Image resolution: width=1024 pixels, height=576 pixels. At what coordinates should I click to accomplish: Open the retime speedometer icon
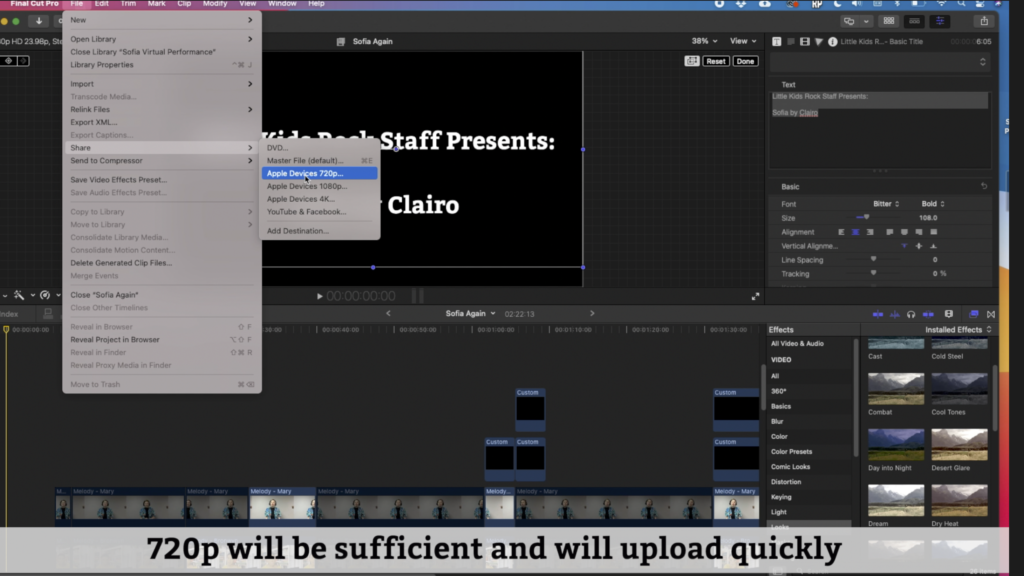point(45,295)
